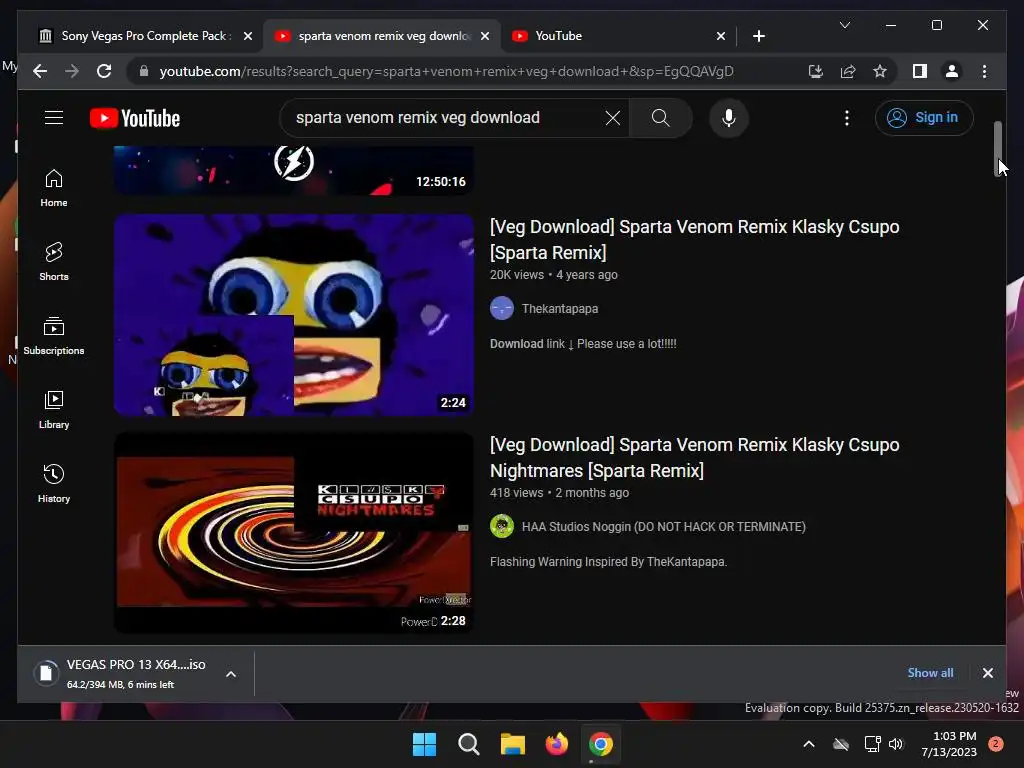Open the Klasky Csupo 2:24 video thumbnail
Screen dimensions: 1024x768
pos(294,315)
